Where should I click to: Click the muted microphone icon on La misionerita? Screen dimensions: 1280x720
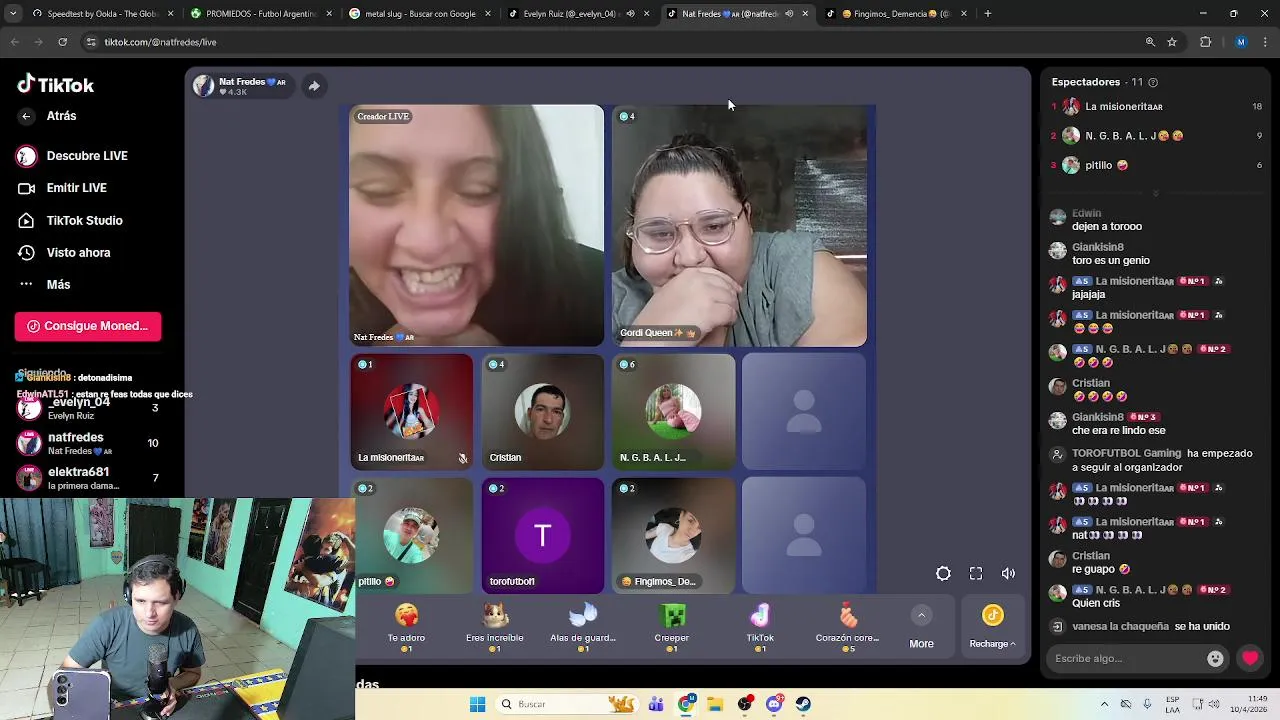pyautogui.click(x=462, y=458)
